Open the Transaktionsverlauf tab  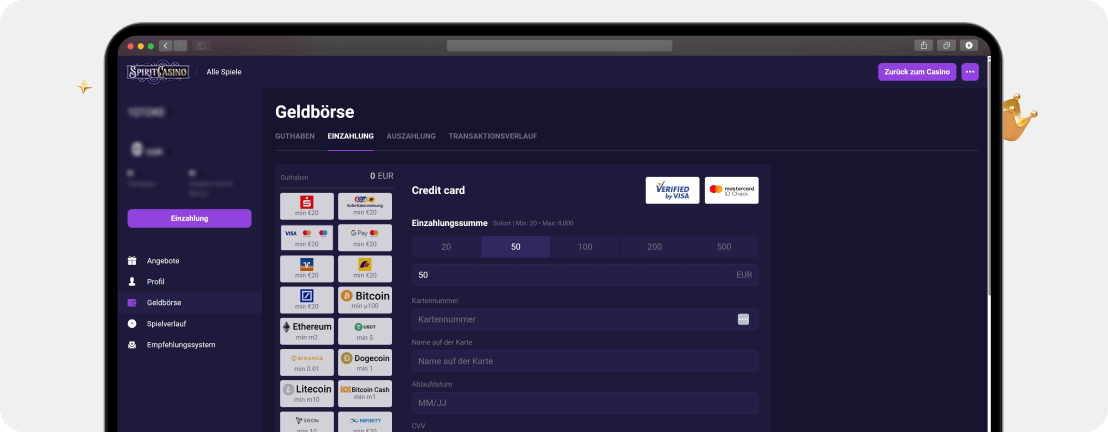(492, 136)
